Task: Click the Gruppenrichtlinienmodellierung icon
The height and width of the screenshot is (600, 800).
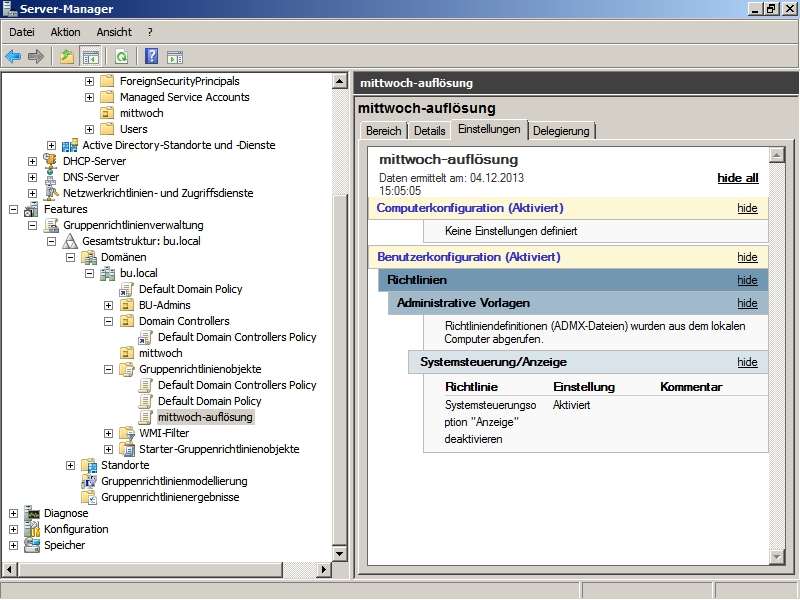Action: [x=89, y=481]
